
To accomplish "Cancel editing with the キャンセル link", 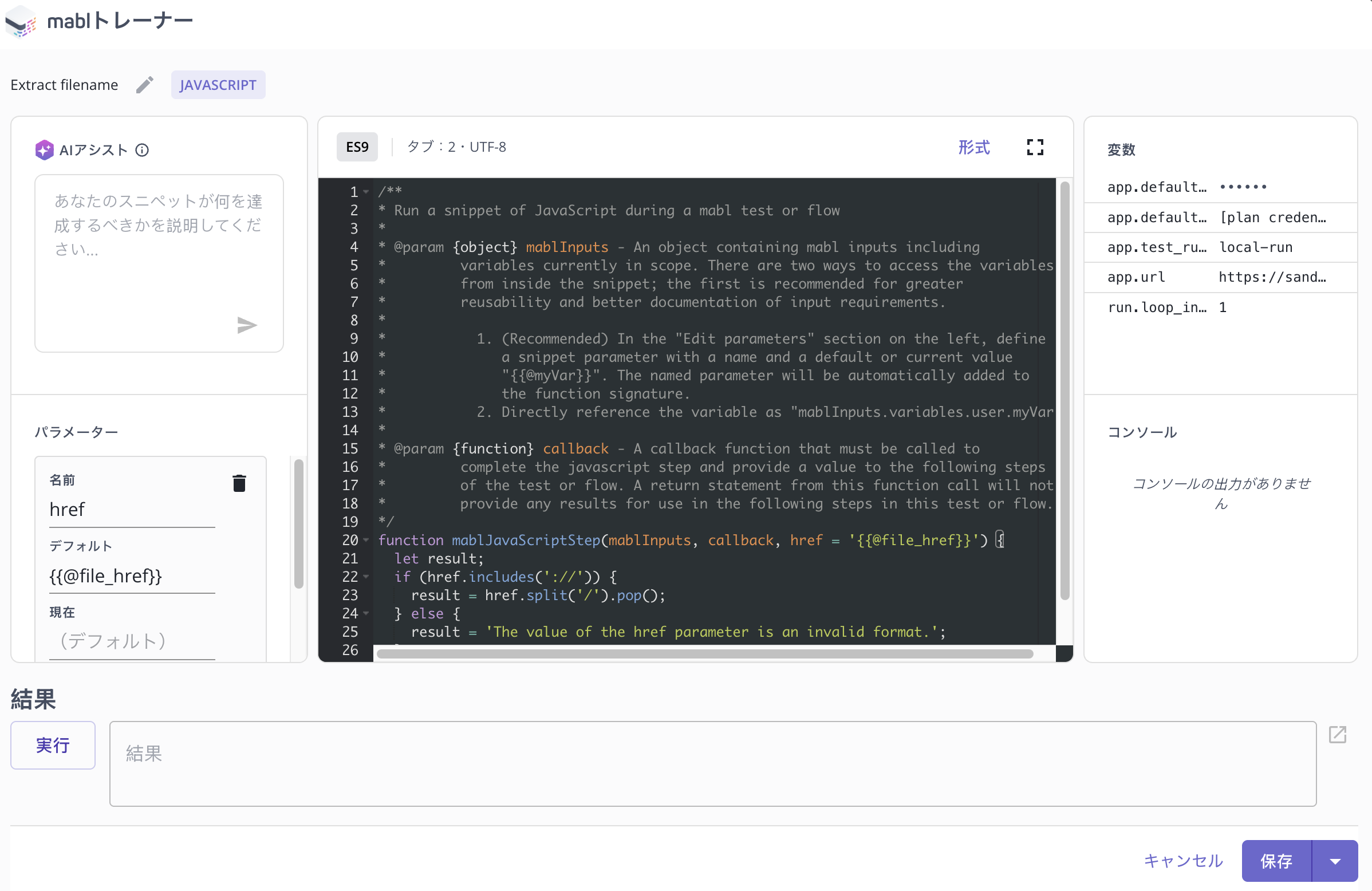I will 1183,861.
